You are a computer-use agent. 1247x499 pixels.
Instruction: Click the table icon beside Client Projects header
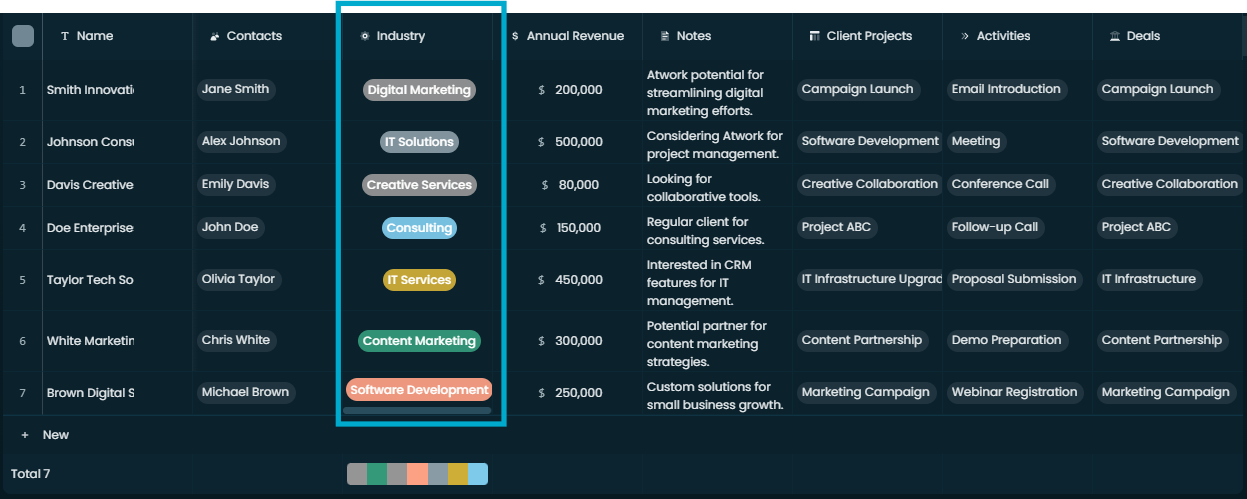point(815,36)
